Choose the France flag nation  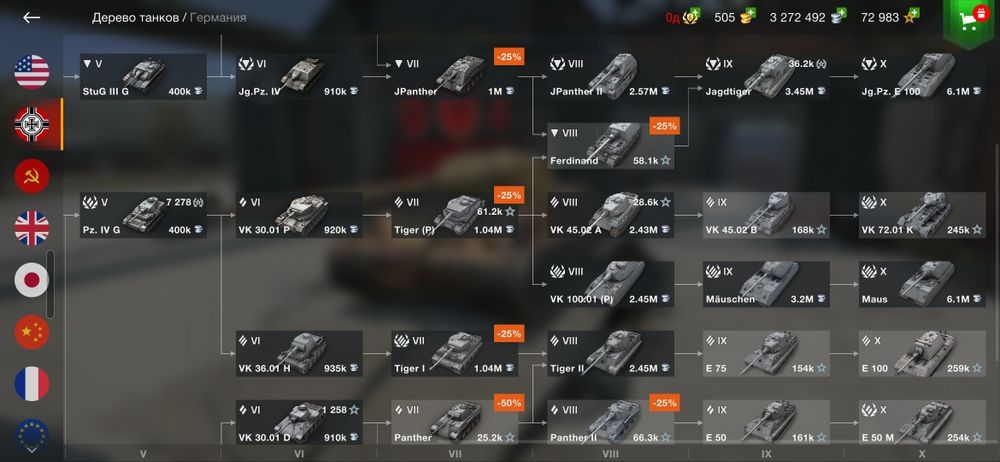point(32,384)
